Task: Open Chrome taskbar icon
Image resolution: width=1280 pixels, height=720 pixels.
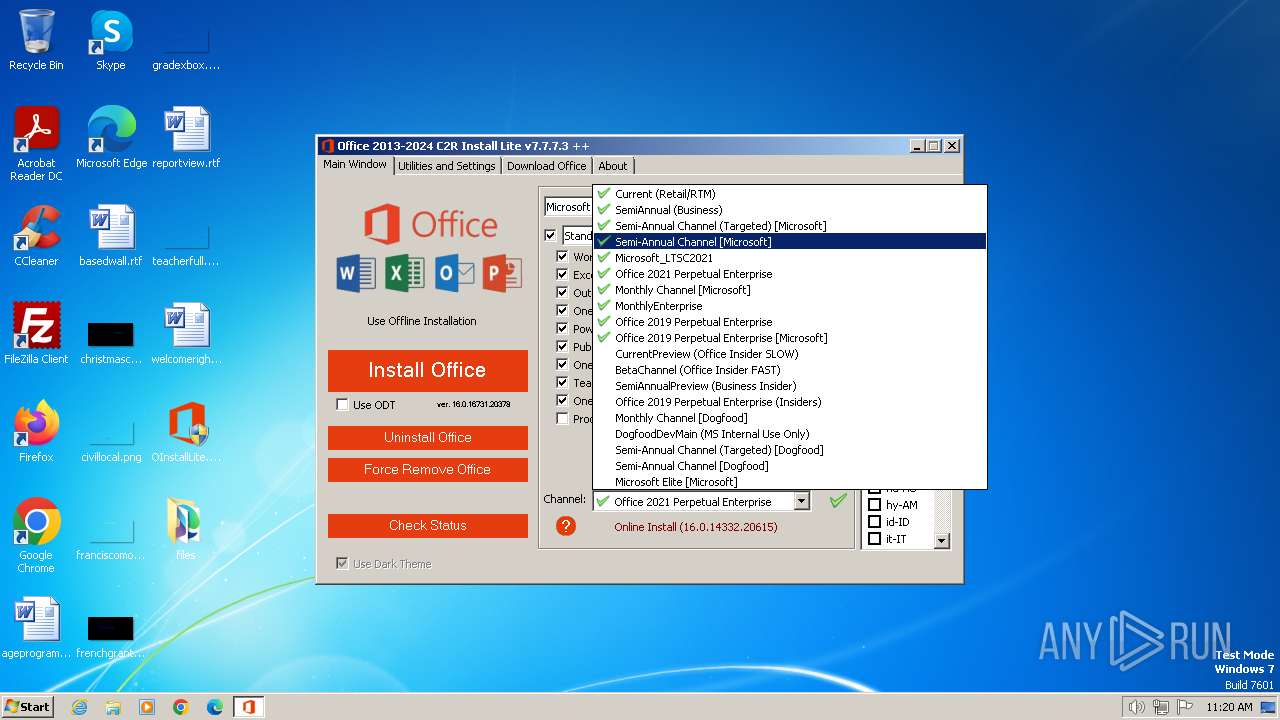Action: 181,707
